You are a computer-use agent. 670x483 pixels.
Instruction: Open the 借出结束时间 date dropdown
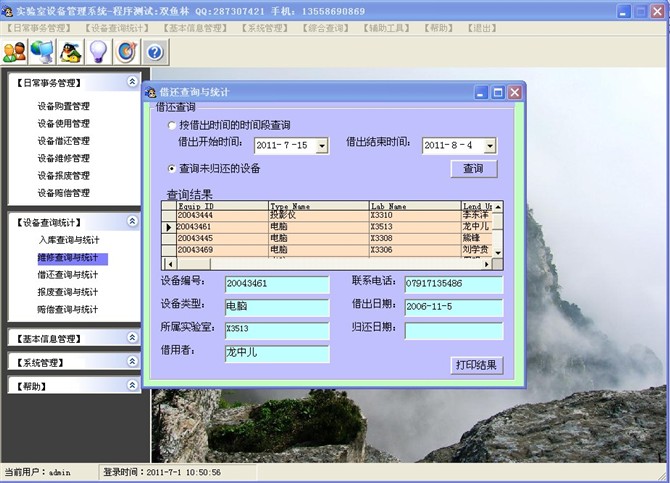pyautogui.click(x=489, y=146)
